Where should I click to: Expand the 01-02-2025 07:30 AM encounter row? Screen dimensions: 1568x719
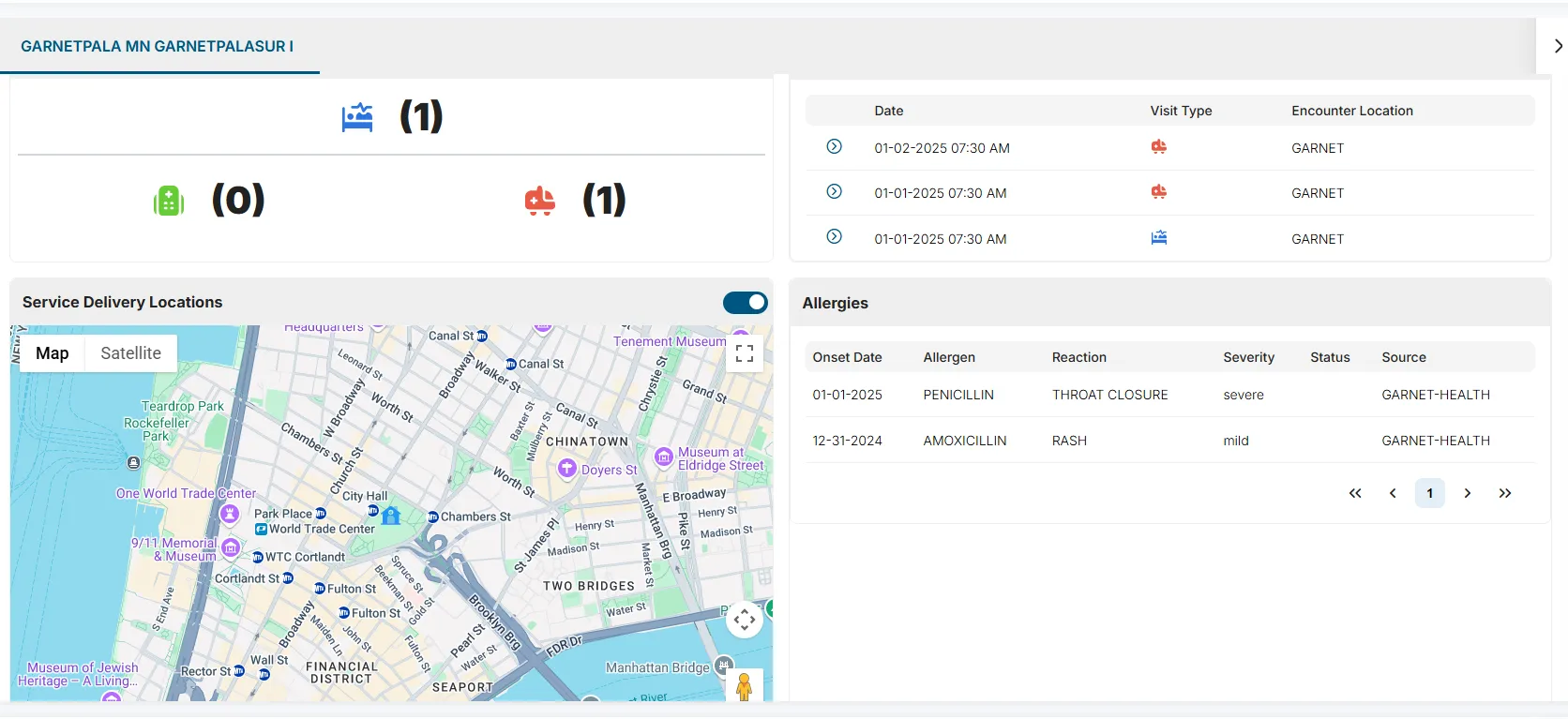coord(834,146)
